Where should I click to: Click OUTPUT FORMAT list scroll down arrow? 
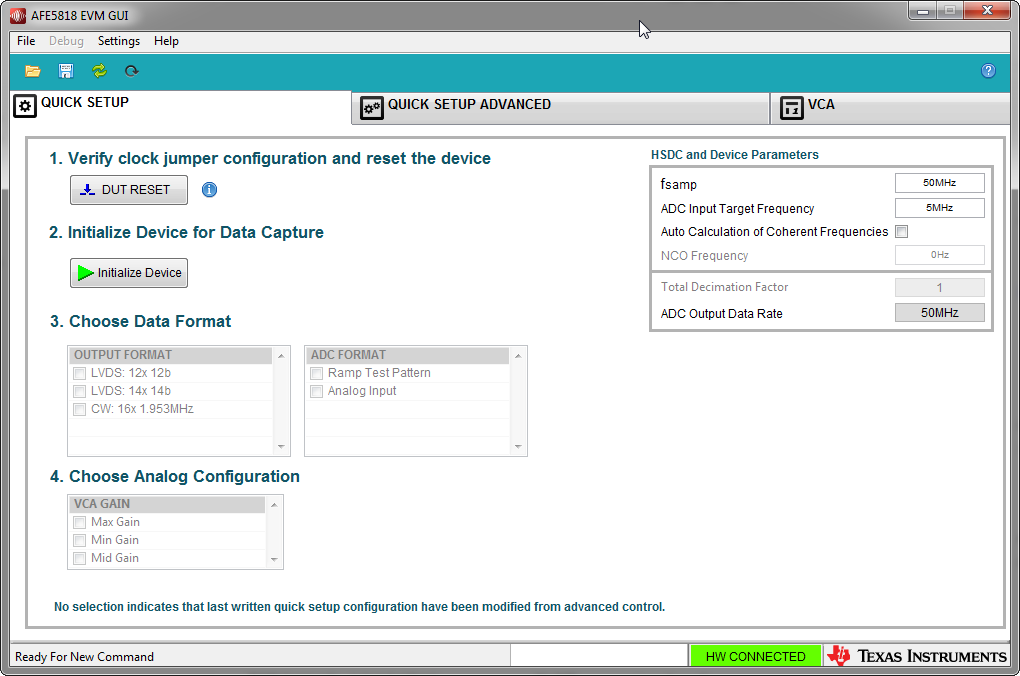[x=281, y=446]
